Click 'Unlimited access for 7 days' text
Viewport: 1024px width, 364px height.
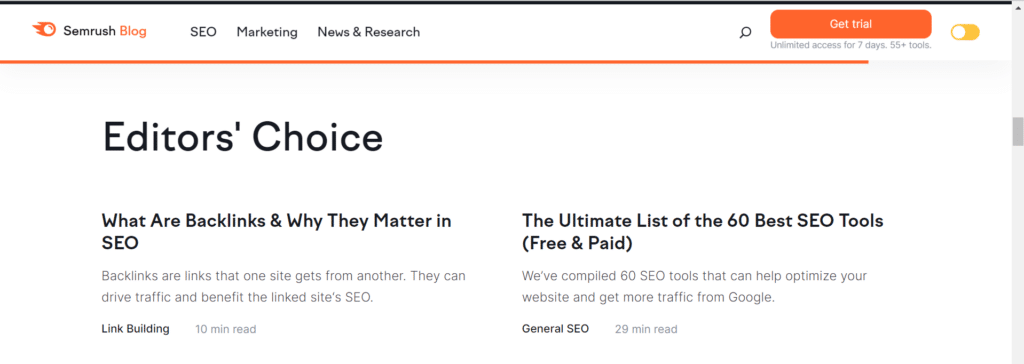(x=850, y=46)
